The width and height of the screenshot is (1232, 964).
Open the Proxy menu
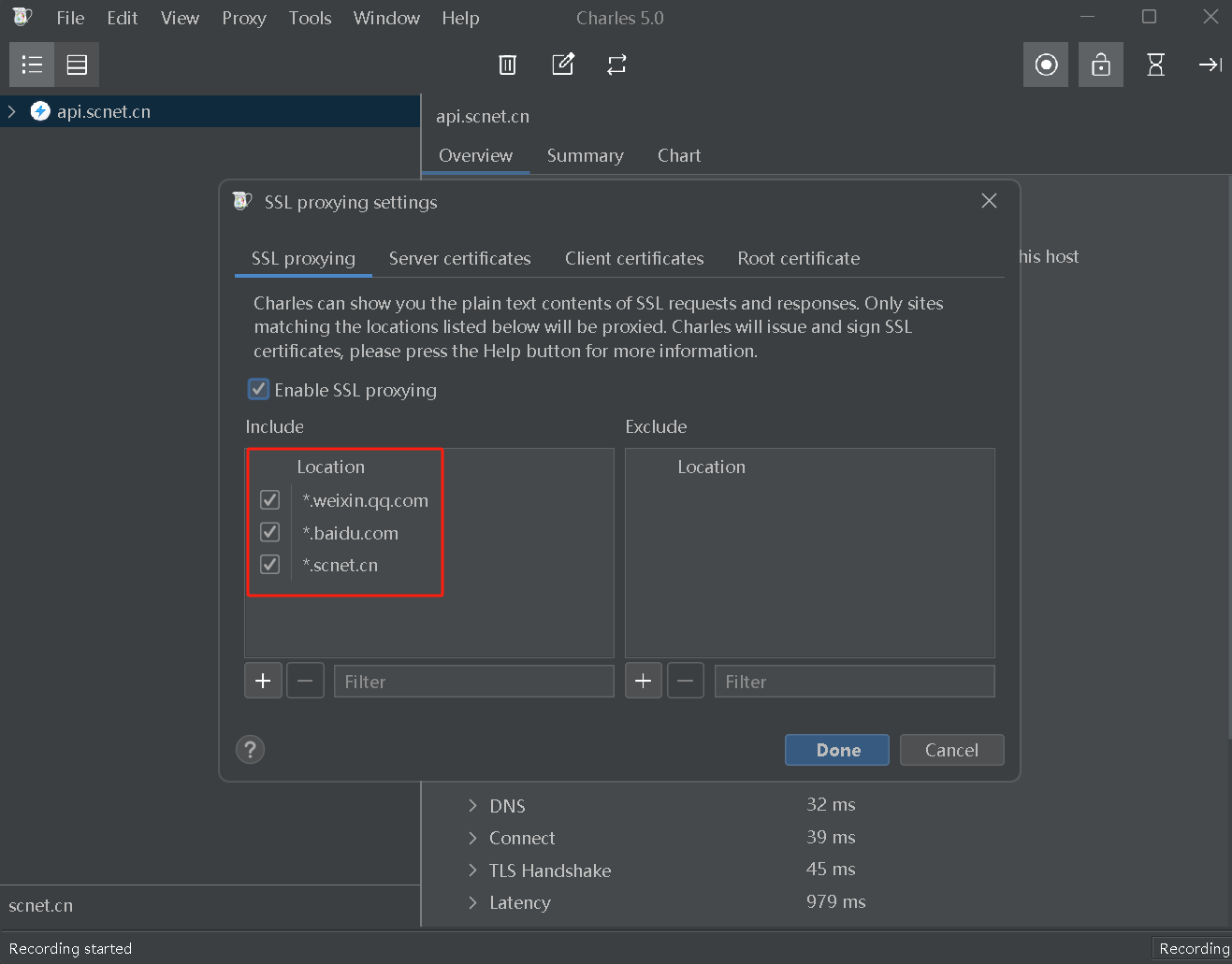click(244, 18)
